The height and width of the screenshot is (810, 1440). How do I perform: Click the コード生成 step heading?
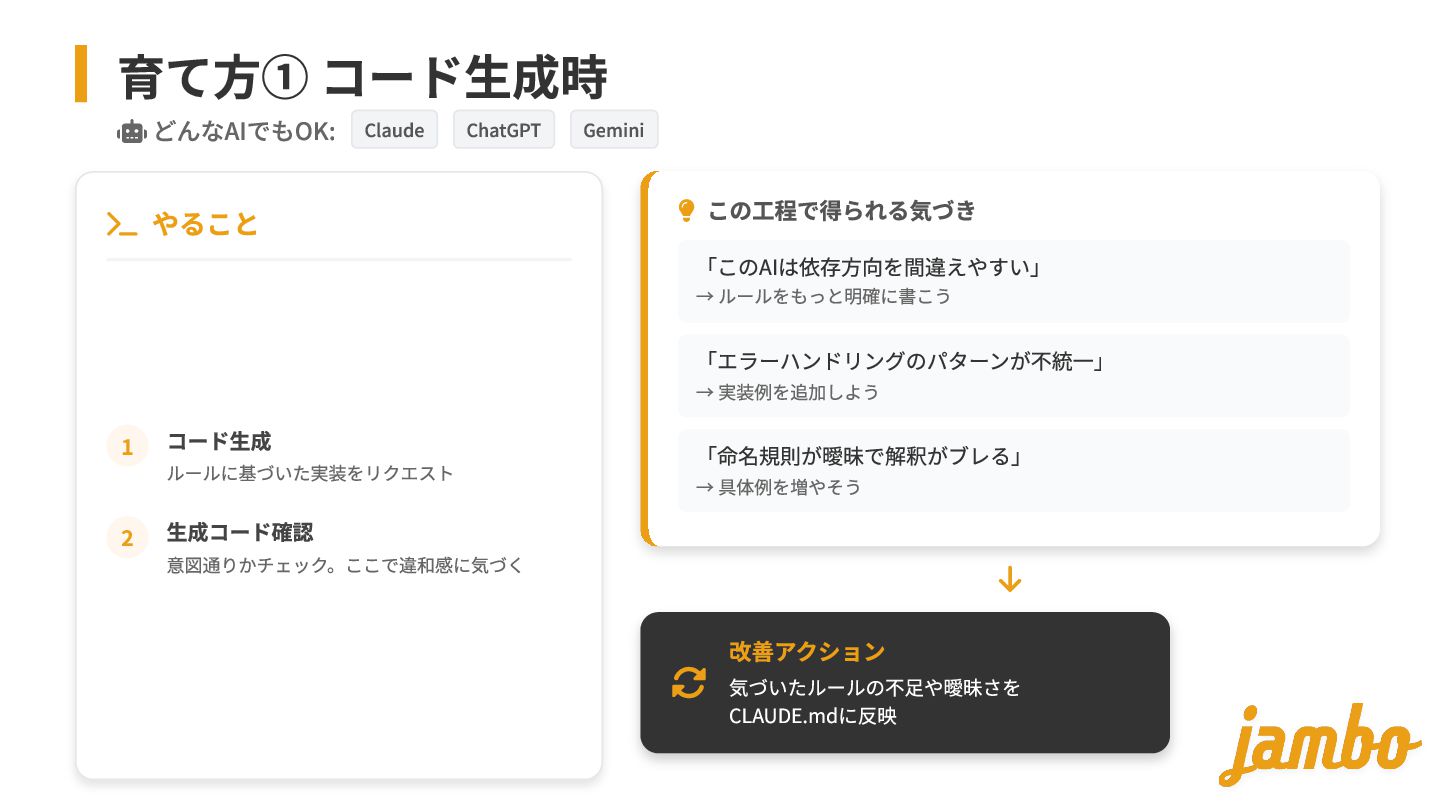pyautogui.click(x=219, y=441)
